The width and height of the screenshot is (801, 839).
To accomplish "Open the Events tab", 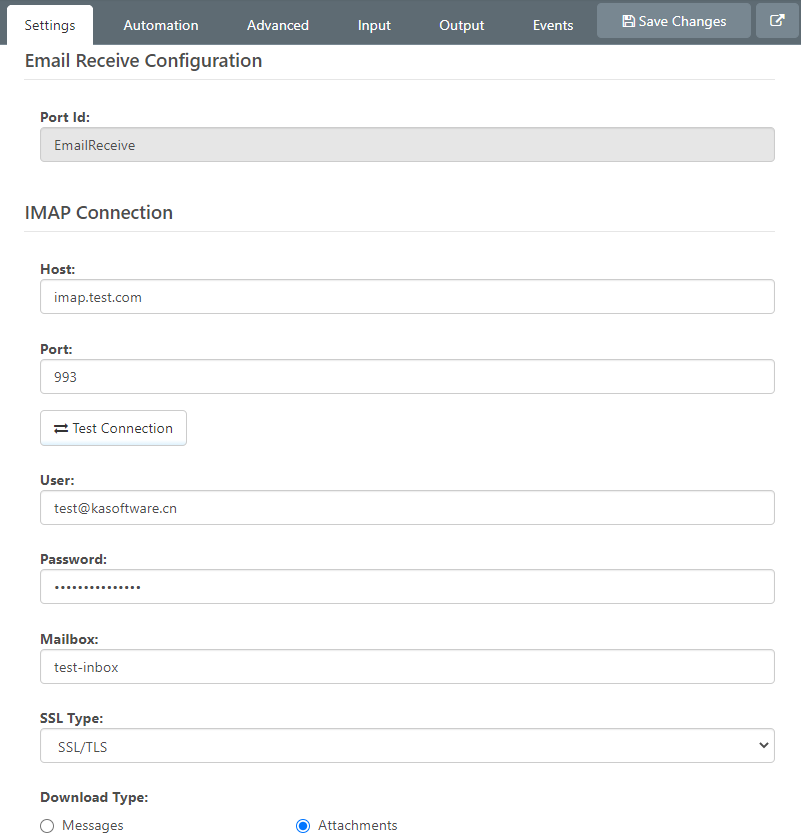I will coord(553,25).
